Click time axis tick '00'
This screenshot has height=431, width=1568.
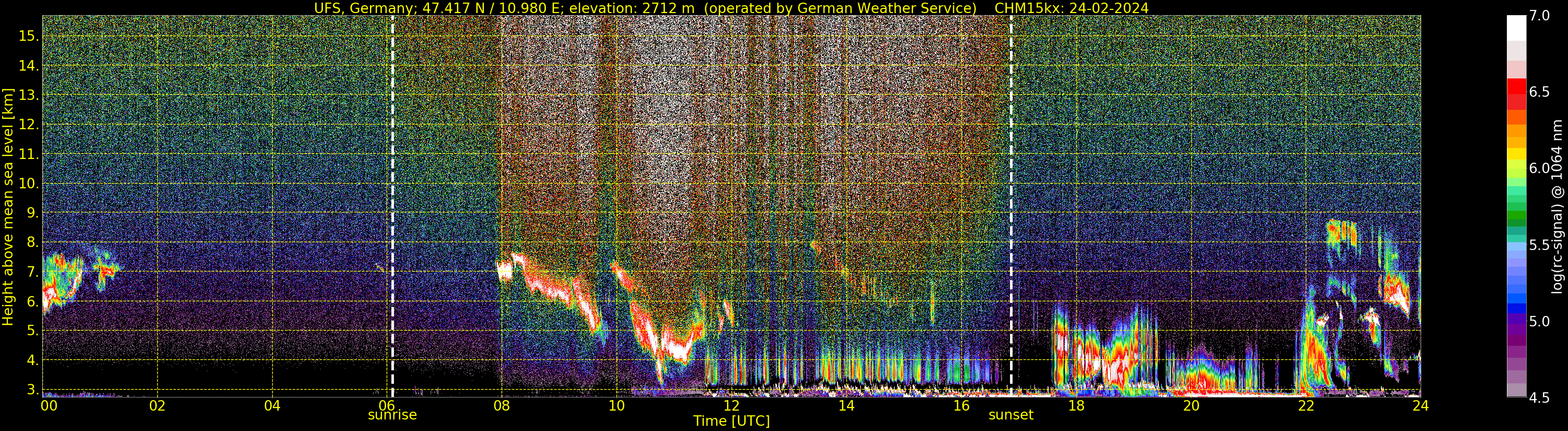(x=49, y=405)
